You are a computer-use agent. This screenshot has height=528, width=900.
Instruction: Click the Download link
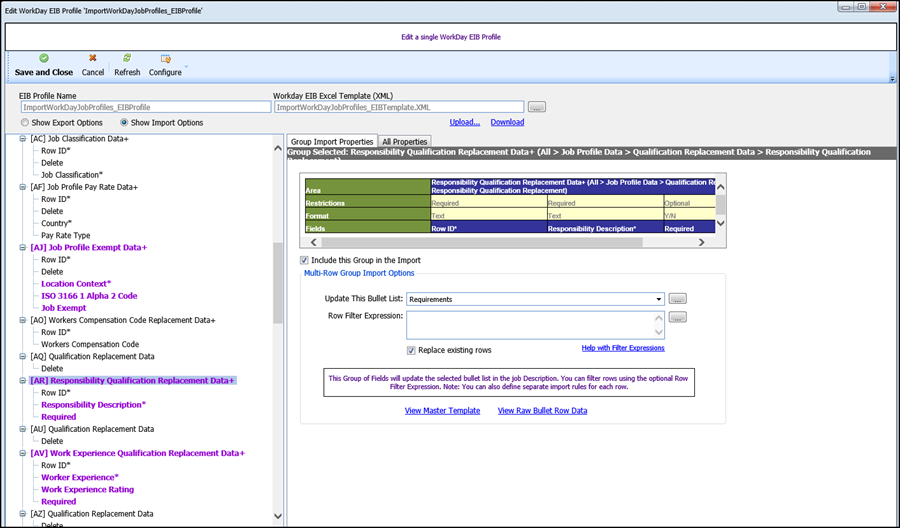pyautogui.click(x=507, y=122)
